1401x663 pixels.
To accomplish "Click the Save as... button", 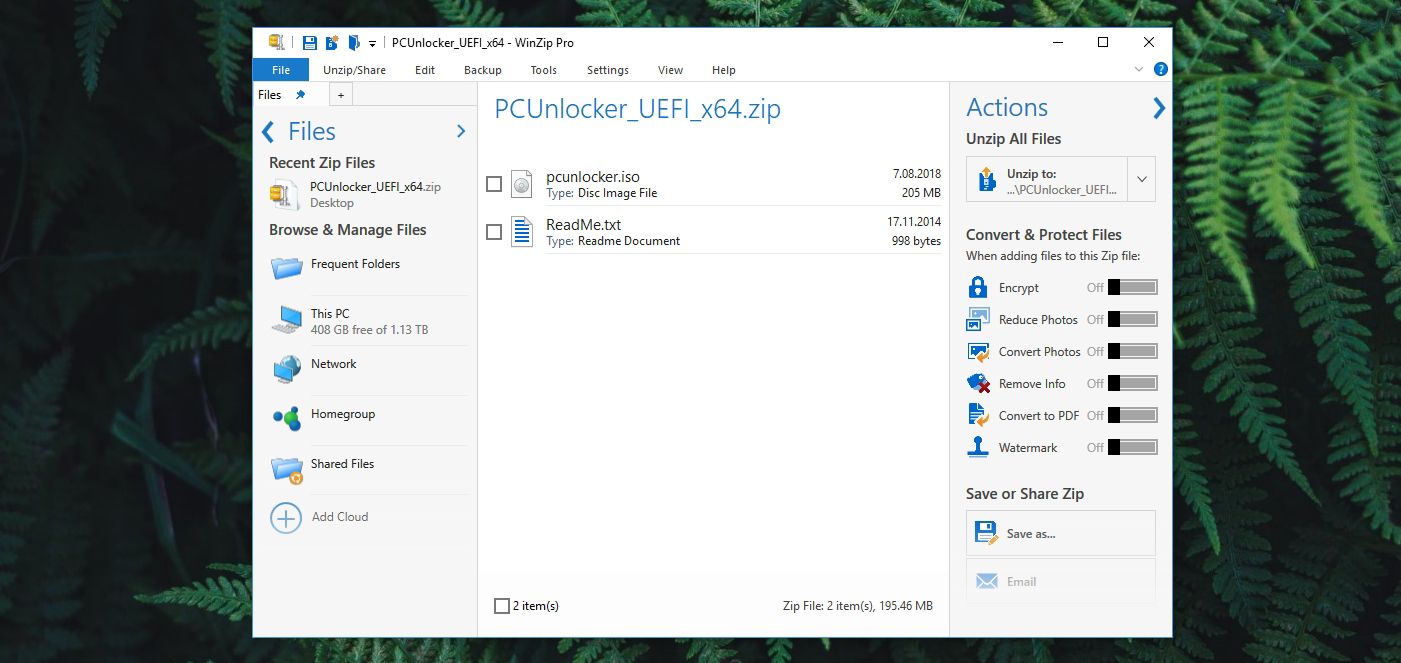I will pyautogui.click(x=1061, y=533).
